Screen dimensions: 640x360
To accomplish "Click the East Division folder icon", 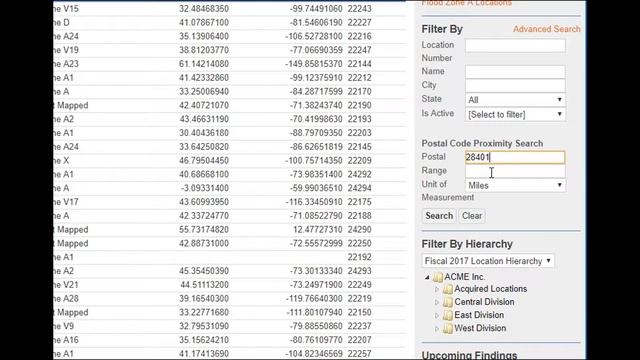I will (448, 315).
